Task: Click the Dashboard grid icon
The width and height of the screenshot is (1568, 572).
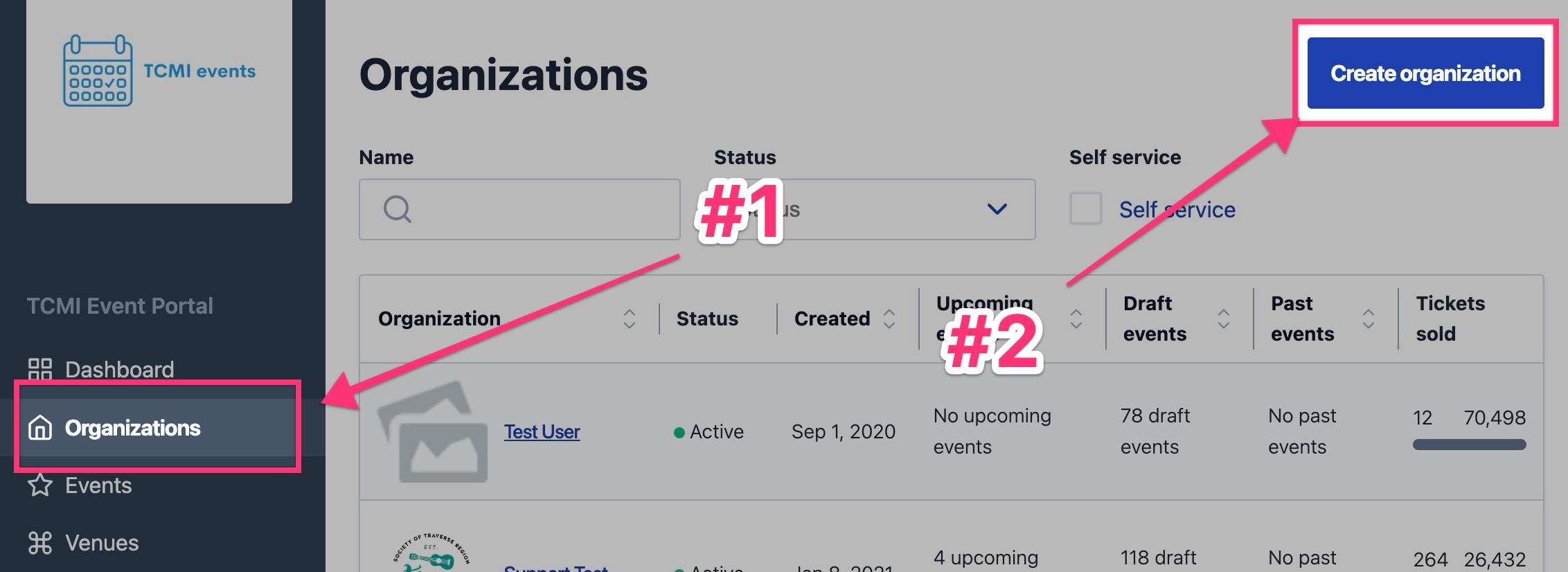Action: pyautogui.click(x=40, y=369)
